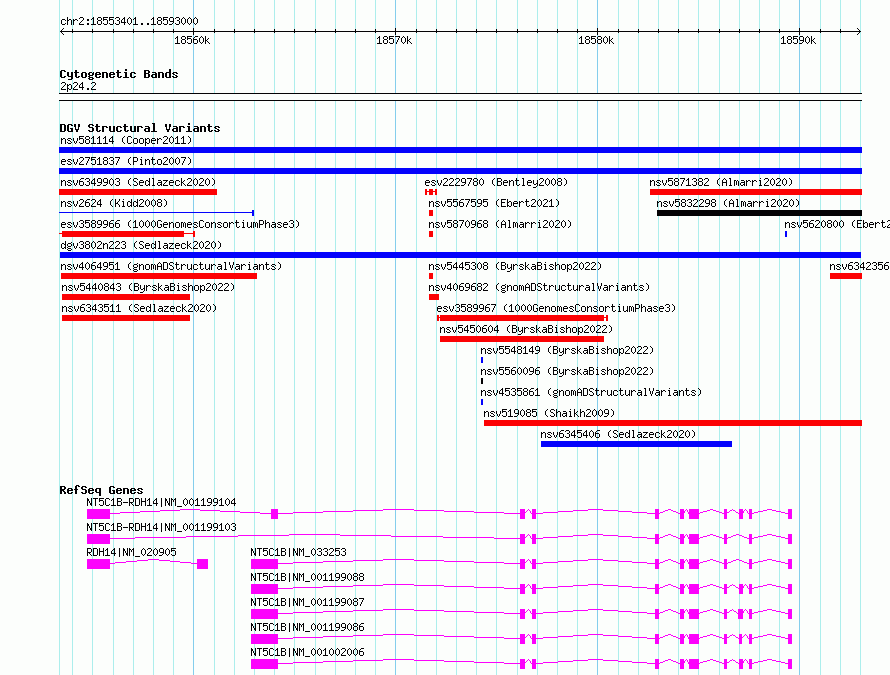Click the black bar under nsv5832298
The height and width of the screenshot is (675, 890).
[x=759, y=213]
